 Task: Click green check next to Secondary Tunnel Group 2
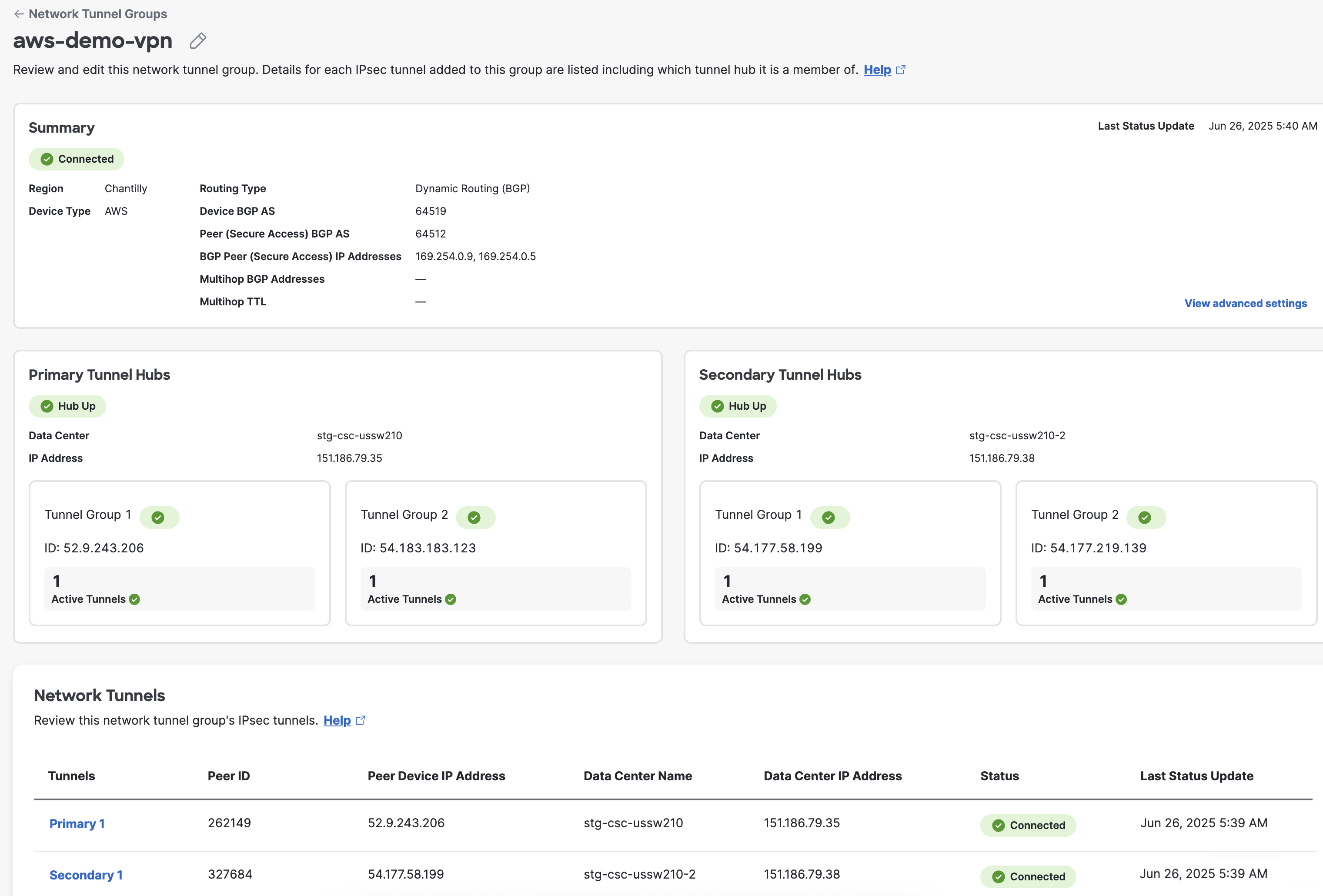click(x=1145, y=518)
